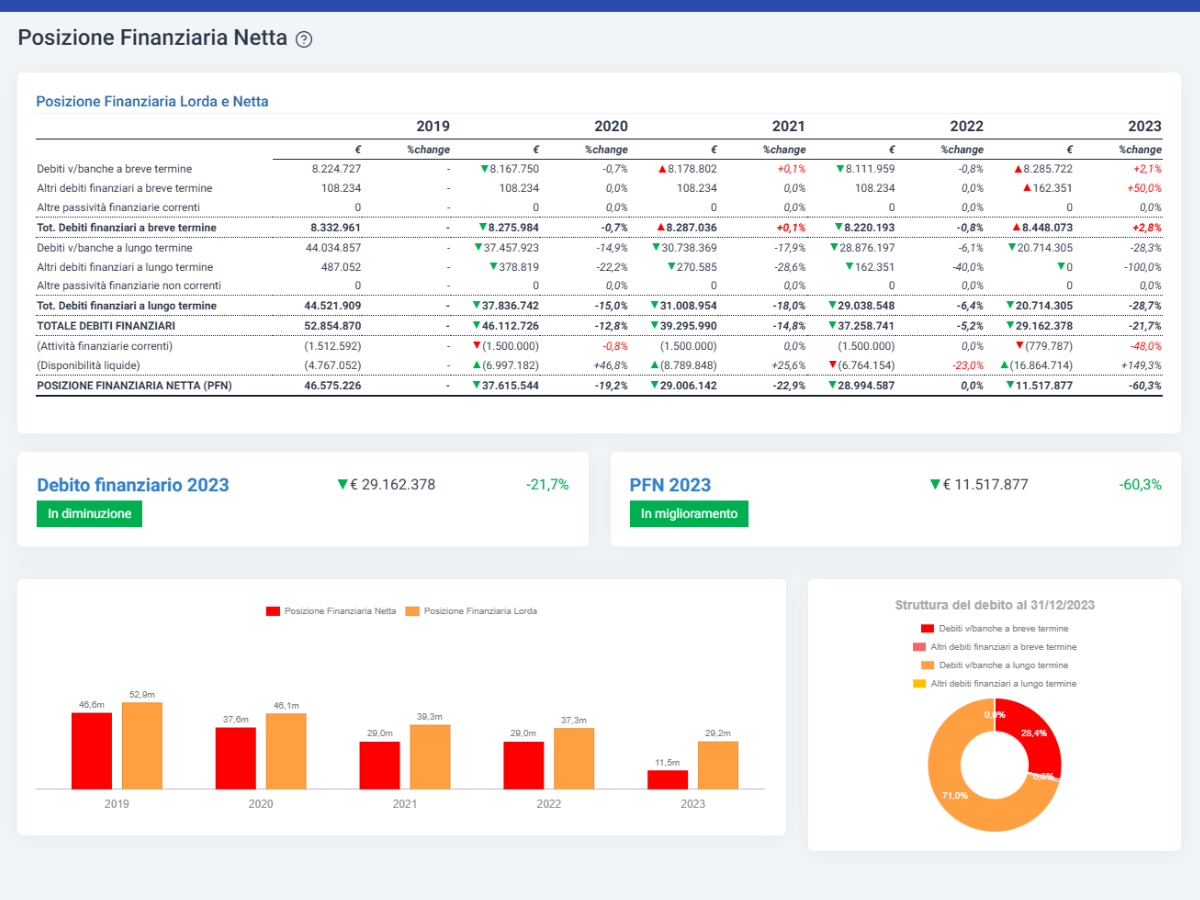Screen dimensions: 1200x900
Task: Click 'POSIZIONE FINANZIARIA NETTA (PFN)' row label
Action: [x=134, y=385]
